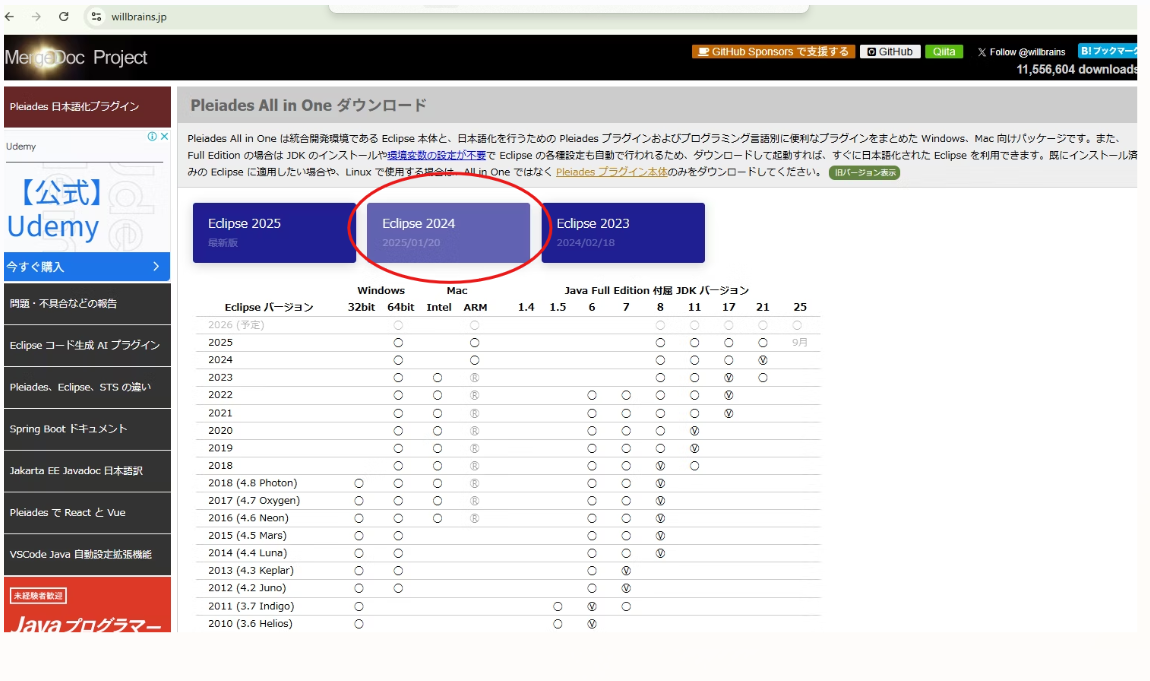
Task: Open 問題・不具合などの報告 sidebar item
Action: pyautogui.click(x=87, y=303)
